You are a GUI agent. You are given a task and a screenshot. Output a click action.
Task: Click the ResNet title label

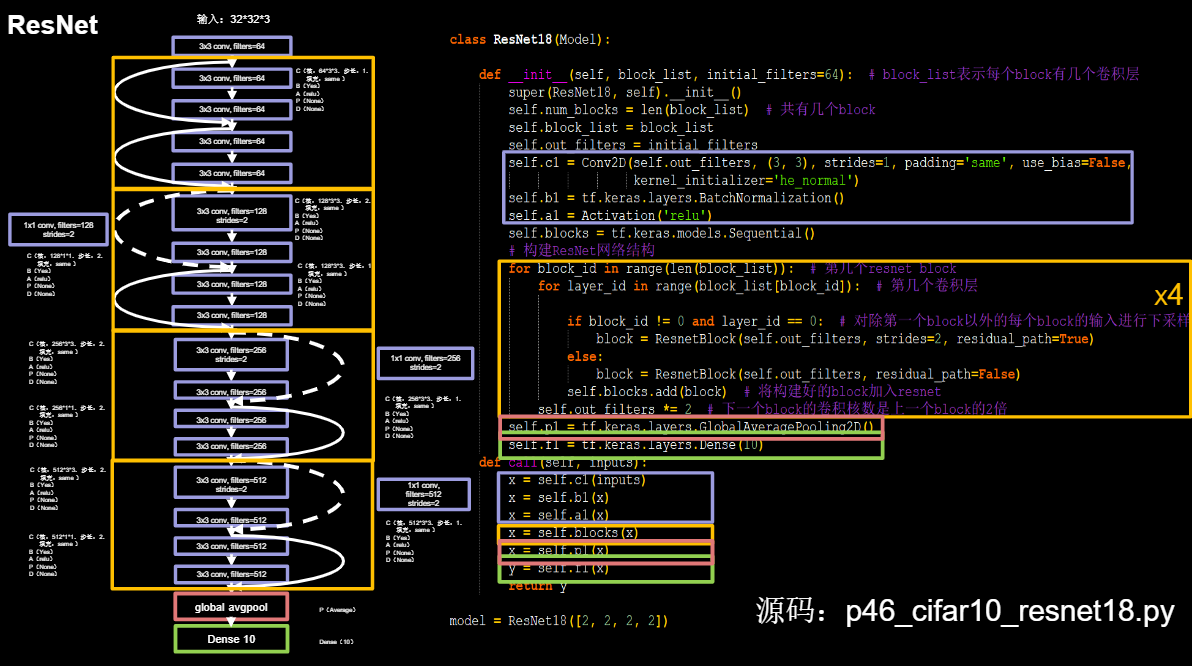52,25
